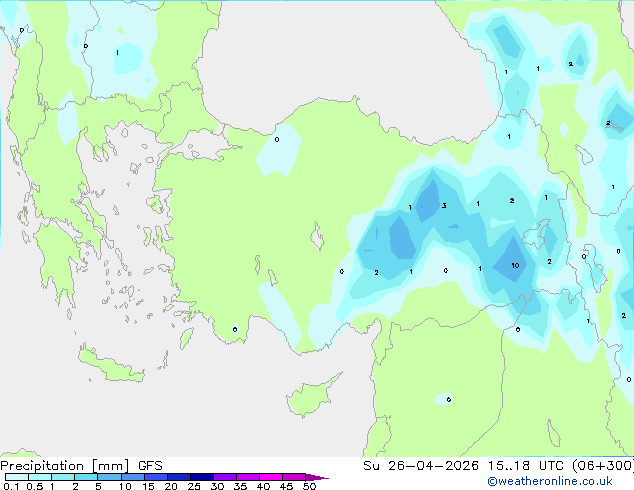Click the 10–15 mm legend color swatch
This screenshot has height=490, width=634.
coord(132,477)
